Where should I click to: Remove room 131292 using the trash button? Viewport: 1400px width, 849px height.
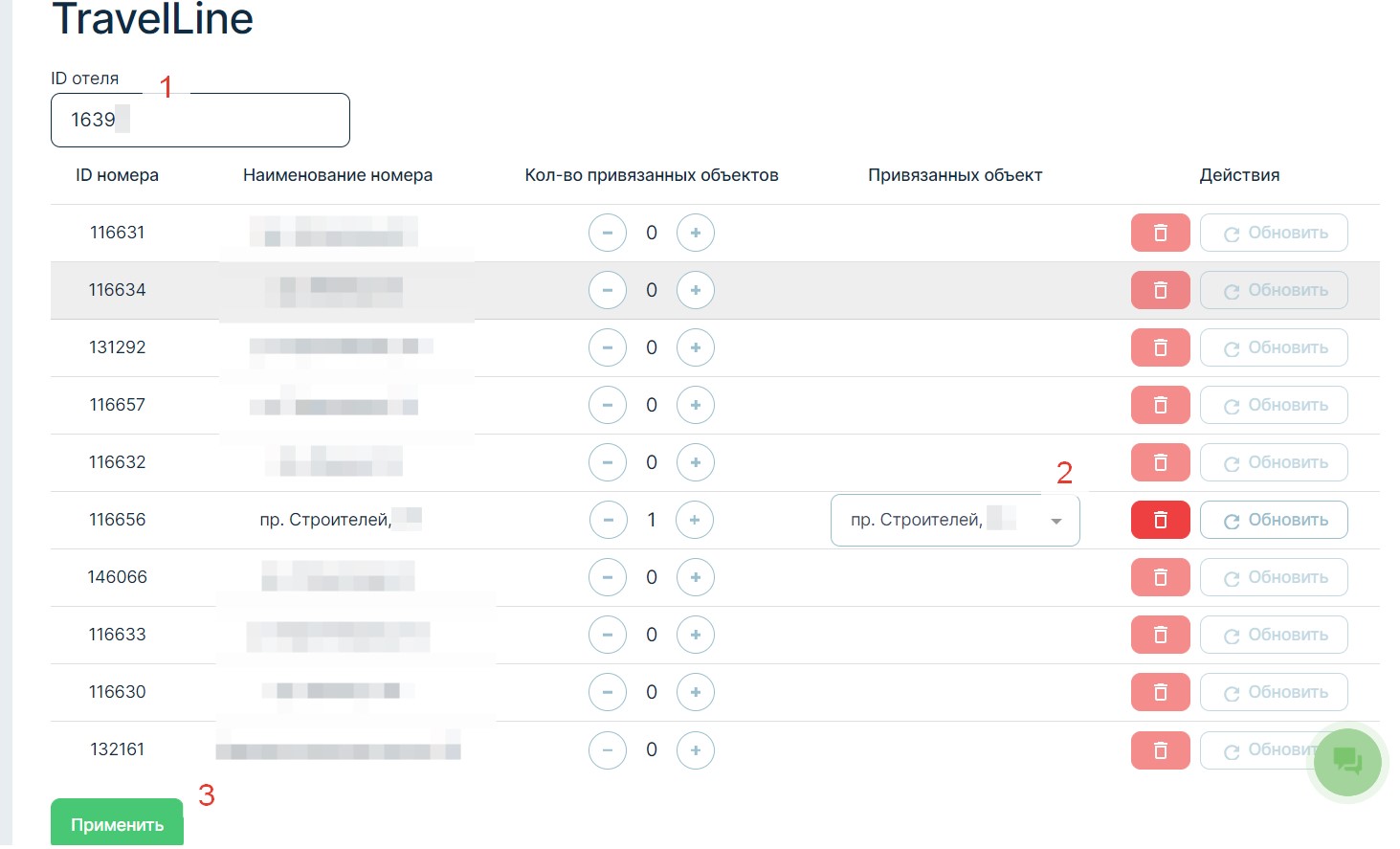tap(1160, 347)
